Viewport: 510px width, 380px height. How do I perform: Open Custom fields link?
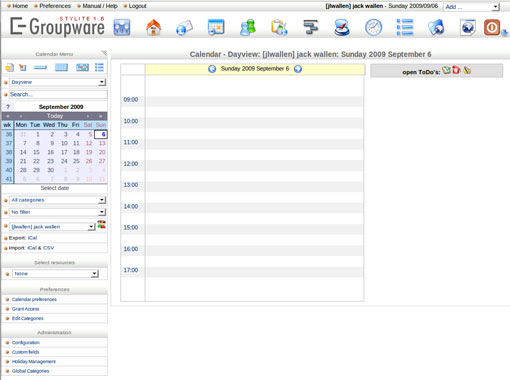point(26,352)
